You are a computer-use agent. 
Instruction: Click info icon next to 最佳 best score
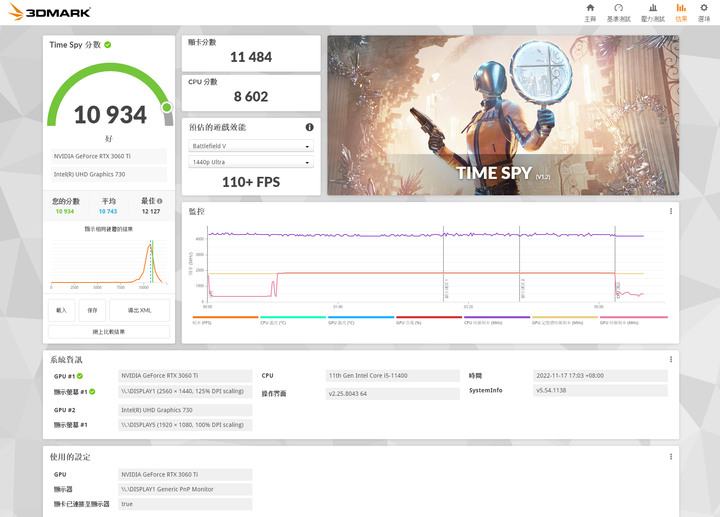pyautogui.click(x=159, y=201)
